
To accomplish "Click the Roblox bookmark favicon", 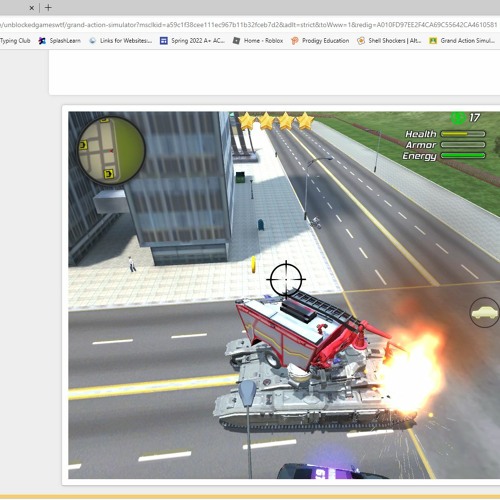I will tap(236, 41).
